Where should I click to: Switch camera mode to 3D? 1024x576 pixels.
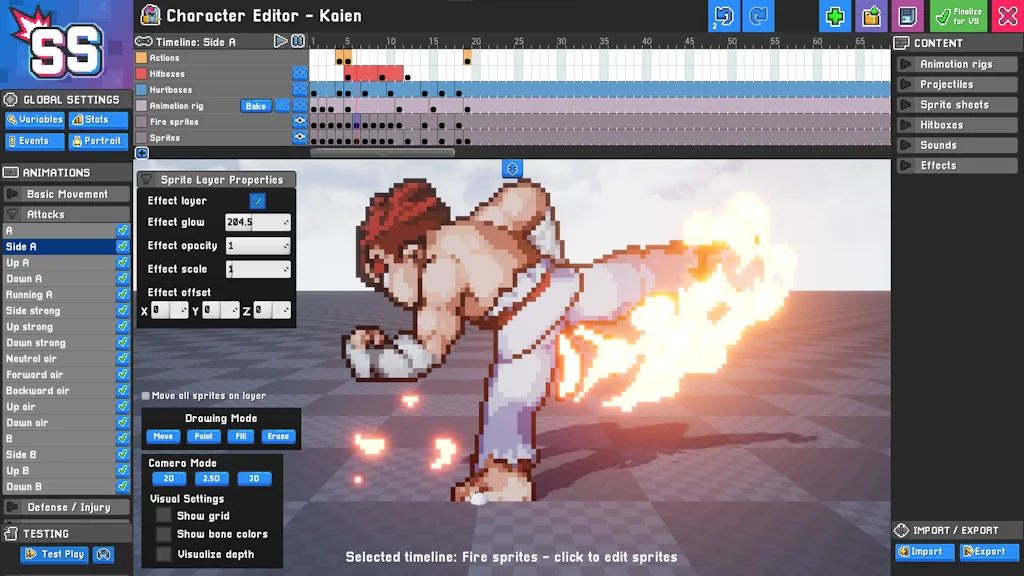pos(254,478)
